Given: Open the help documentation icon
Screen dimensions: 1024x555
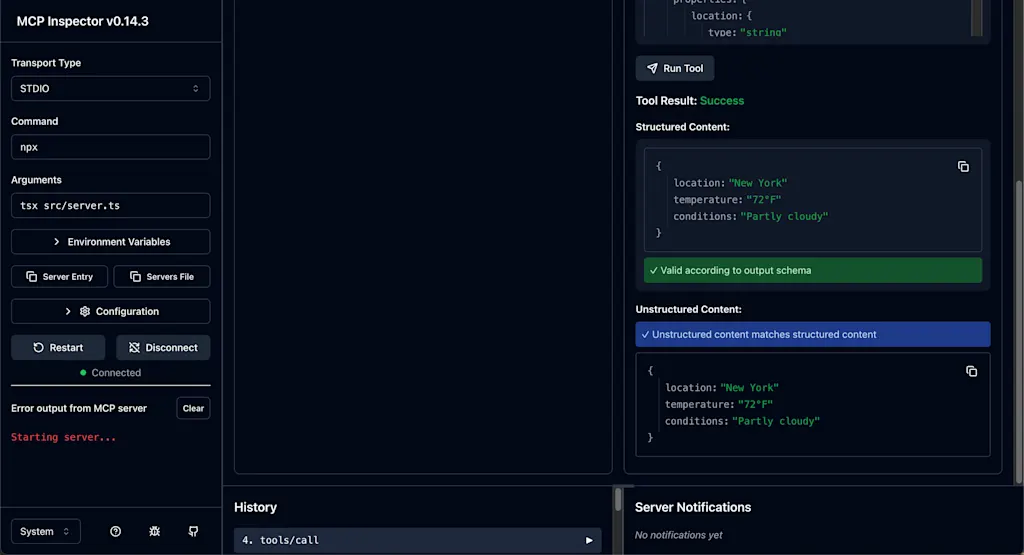Looking at the screenshot, I should [115, 531].
